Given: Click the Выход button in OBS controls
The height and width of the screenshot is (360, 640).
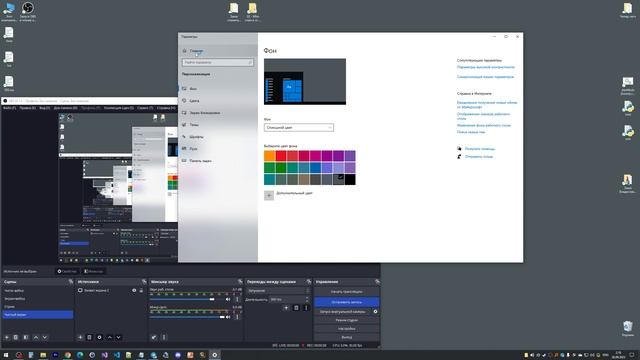Looking at the screenshot, I should (x=347, y=337).
